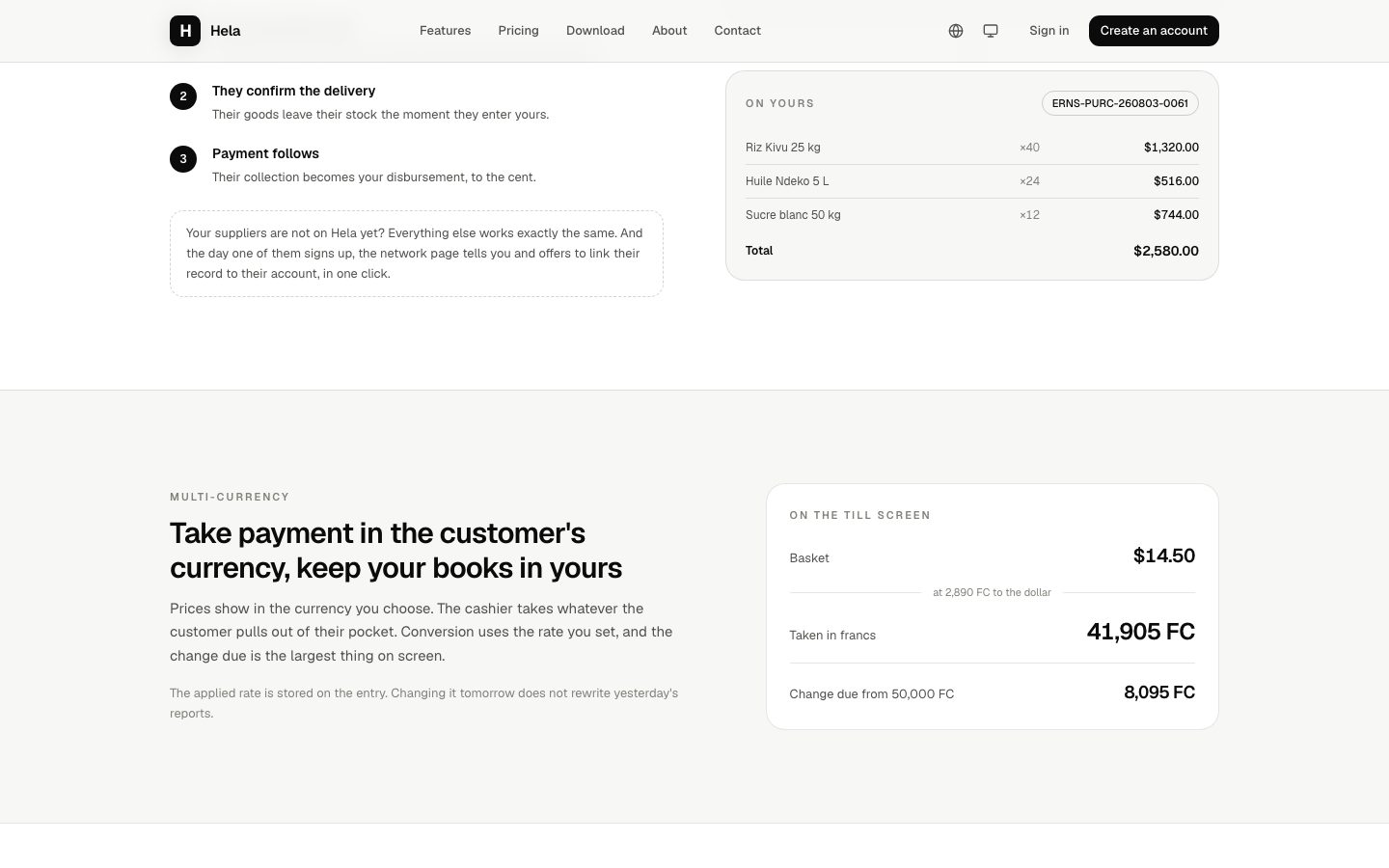Open the About nav link
The image size is (1389, 868).
[x=669, y=31]
